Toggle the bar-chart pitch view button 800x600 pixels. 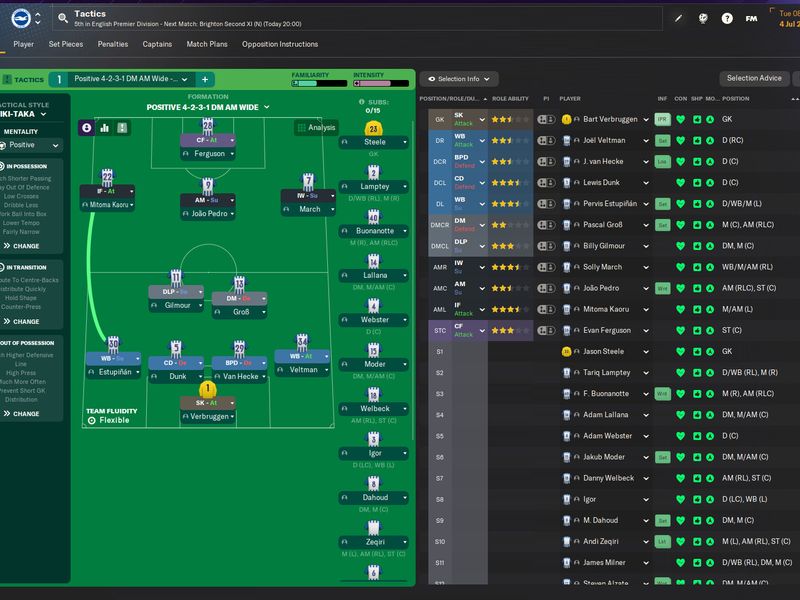tap(105, 128)
